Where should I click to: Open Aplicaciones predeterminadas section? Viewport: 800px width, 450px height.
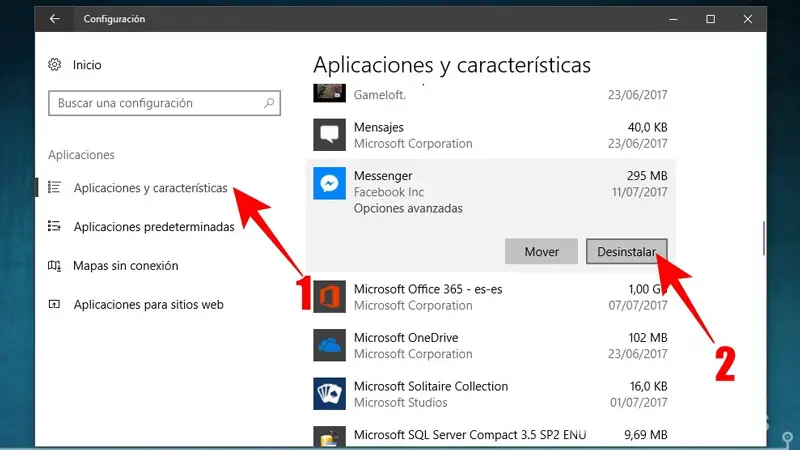tap(154, 227)
